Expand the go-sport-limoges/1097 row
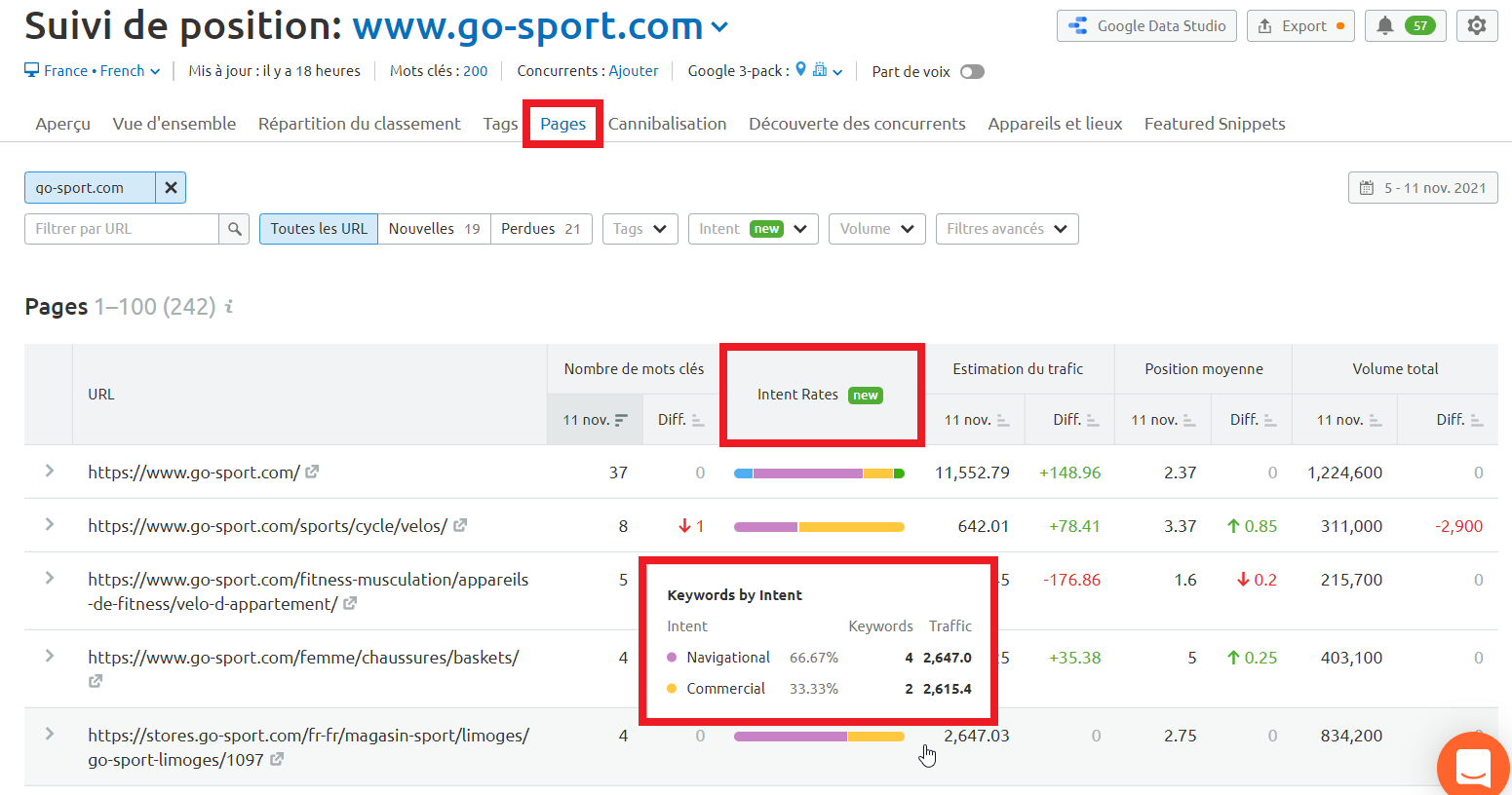This screenshot has width=1512, height=795. point(49,735)
